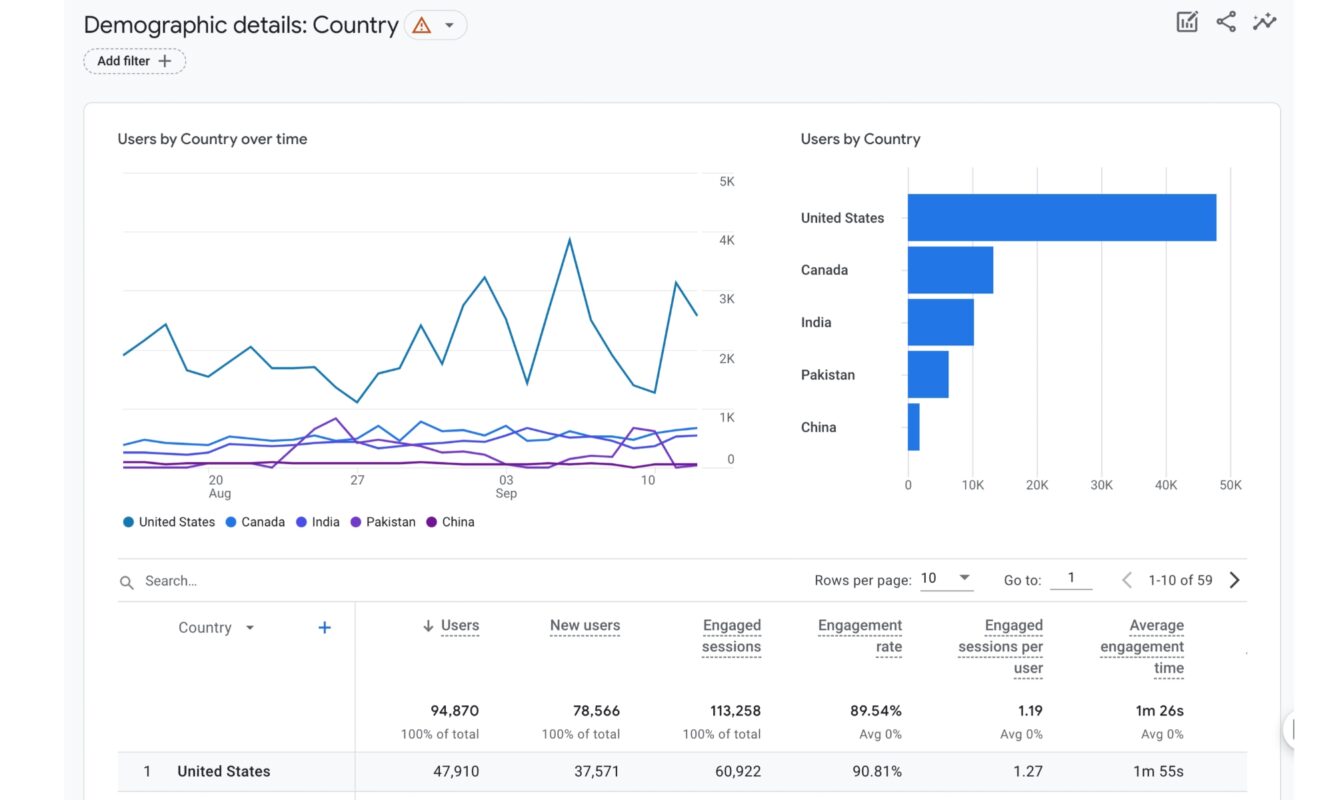Share this report
Image resolution: width=1333 pixels, height=800 pixels.
pyautogui.click(x=1226, y=20)
